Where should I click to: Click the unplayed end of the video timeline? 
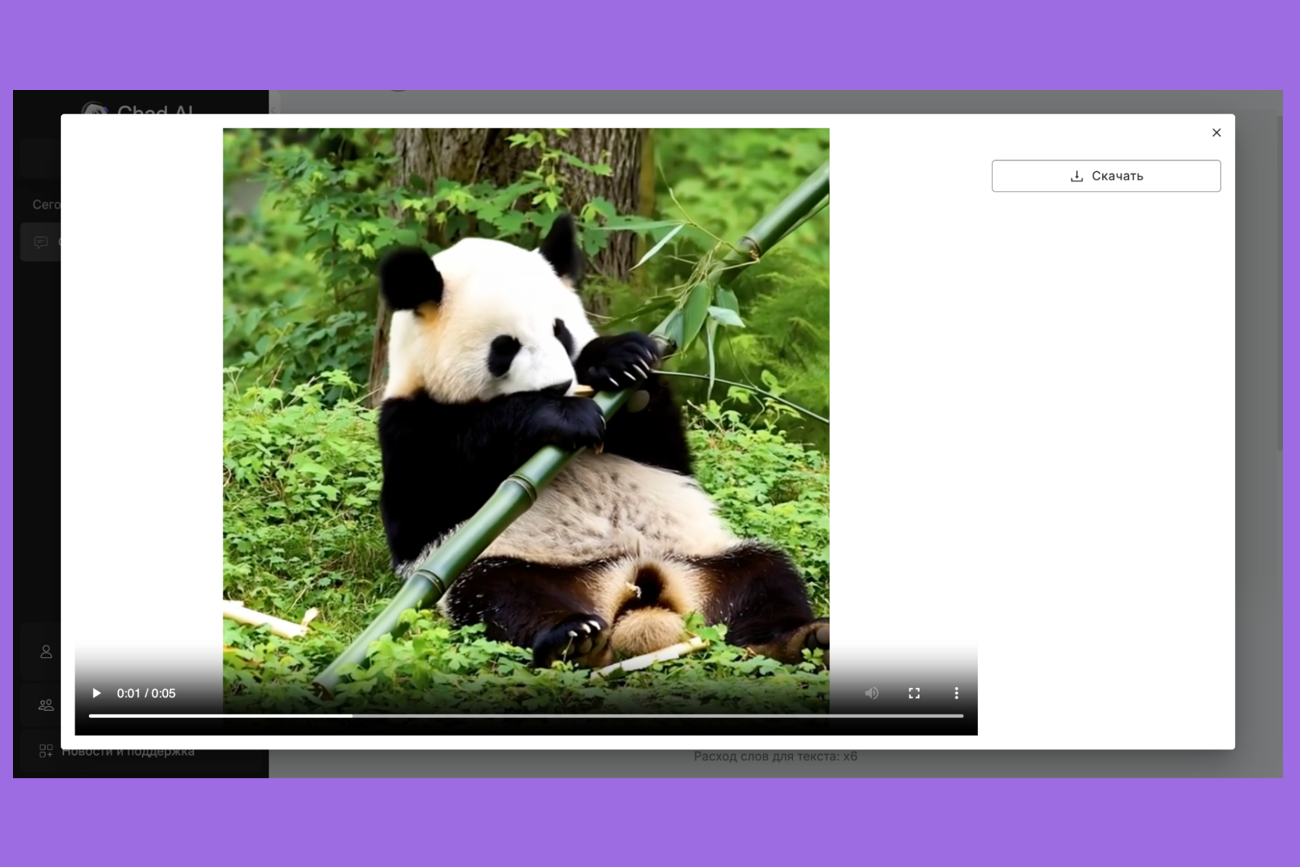[800, 716]
